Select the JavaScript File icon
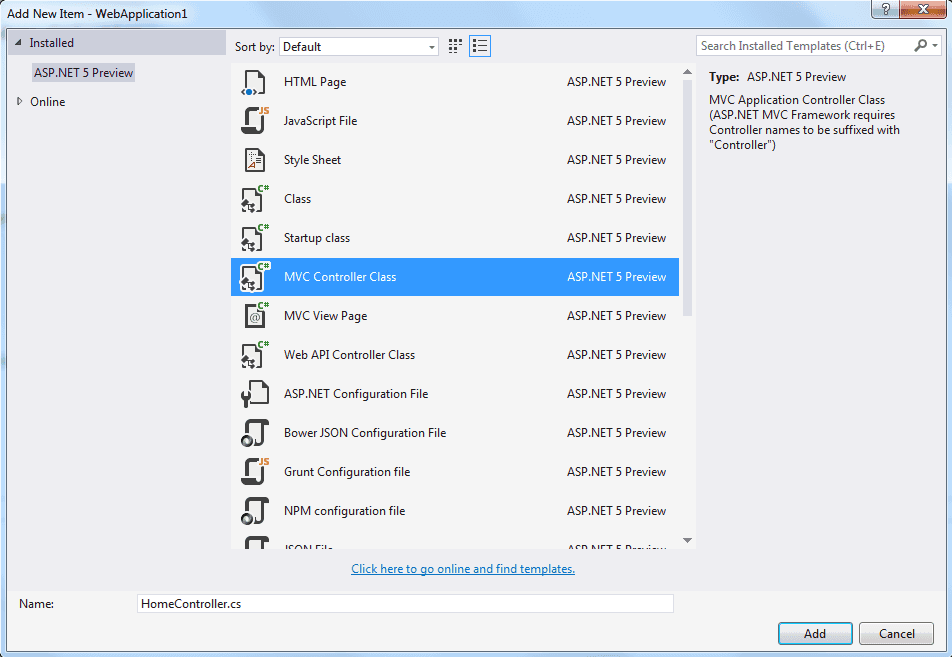952x657 pixels. pos(255,121)
